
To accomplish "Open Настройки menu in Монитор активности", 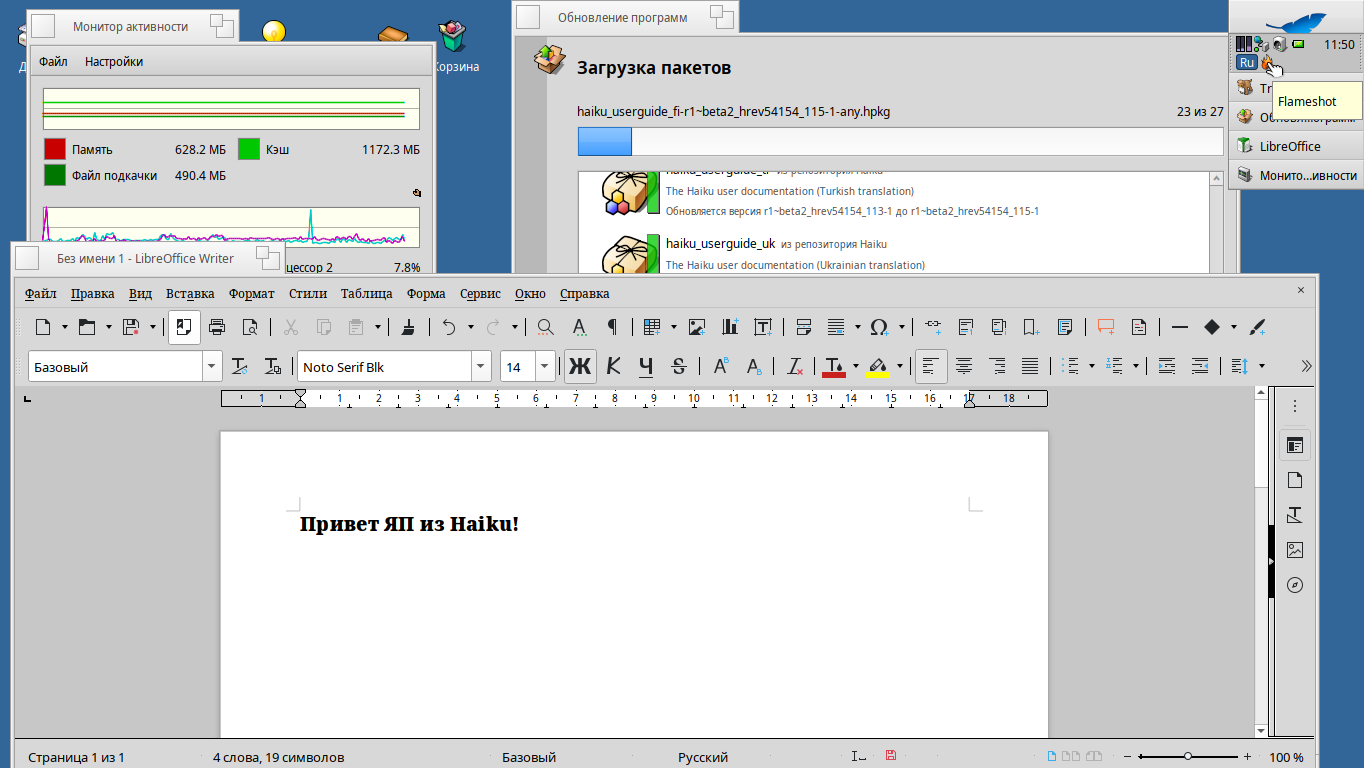I will [x=114, y=62].
